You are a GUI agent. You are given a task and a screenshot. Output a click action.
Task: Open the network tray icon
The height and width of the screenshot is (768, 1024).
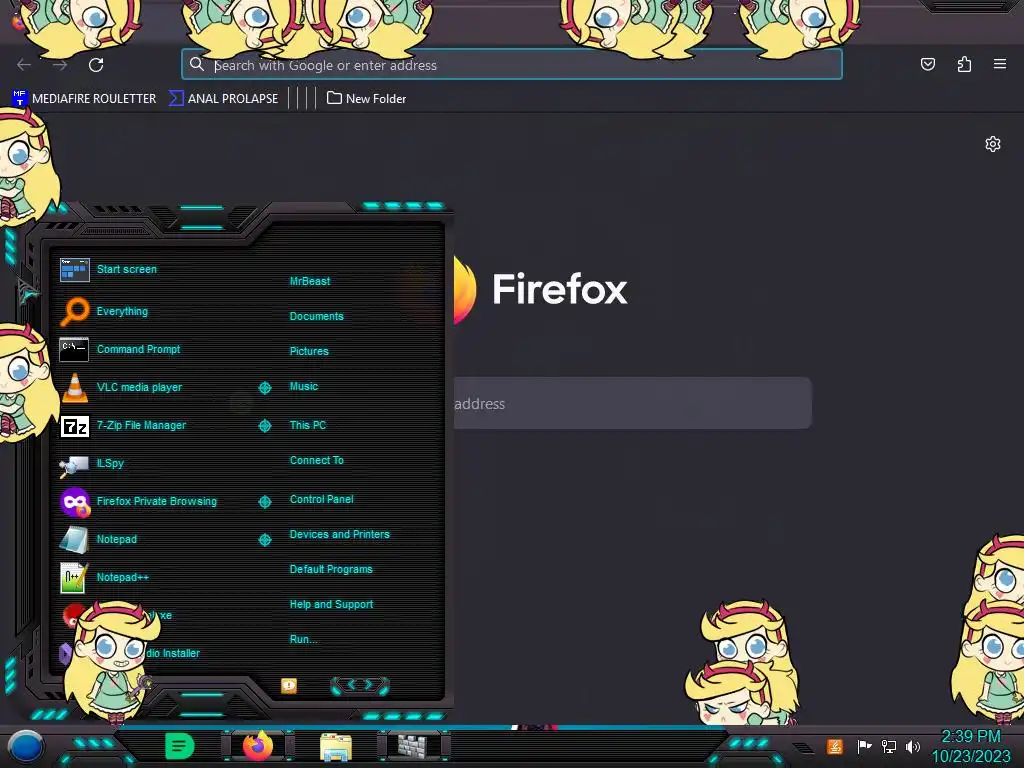[x=889, y=746]
